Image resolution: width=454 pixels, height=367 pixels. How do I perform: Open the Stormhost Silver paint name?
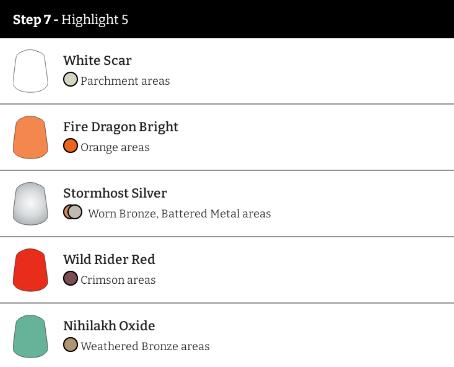tap(115, 193)
